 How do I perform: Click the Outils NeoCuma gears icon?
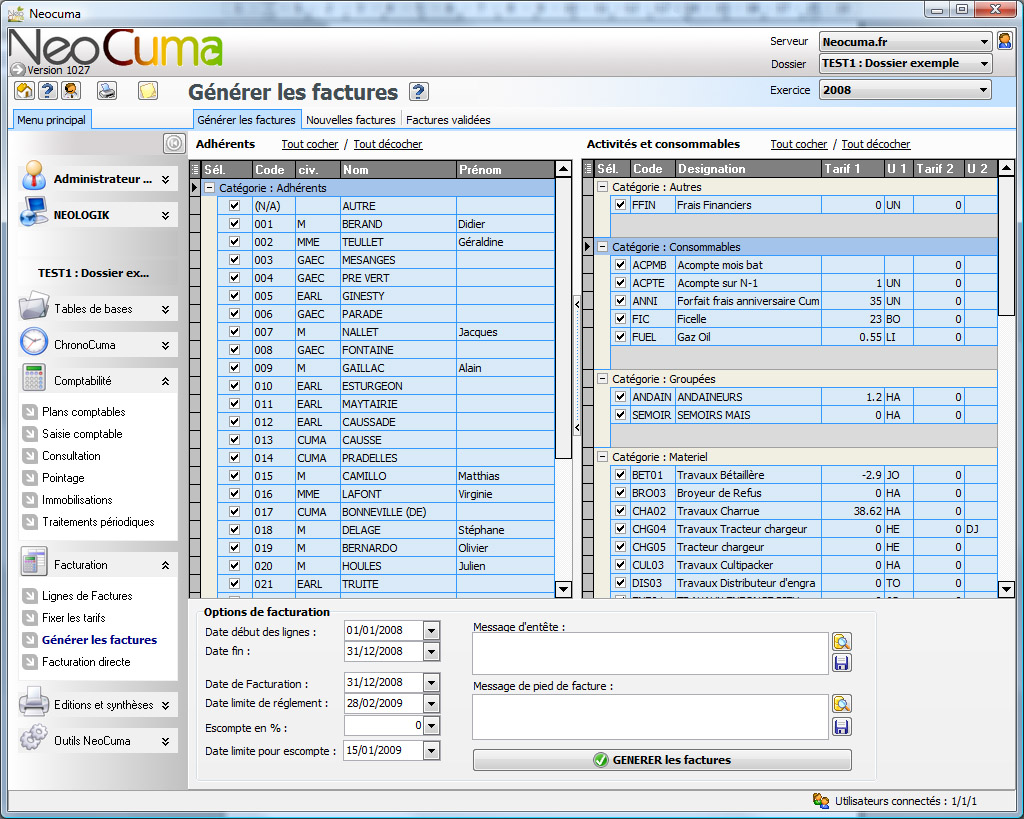point(33,737)
